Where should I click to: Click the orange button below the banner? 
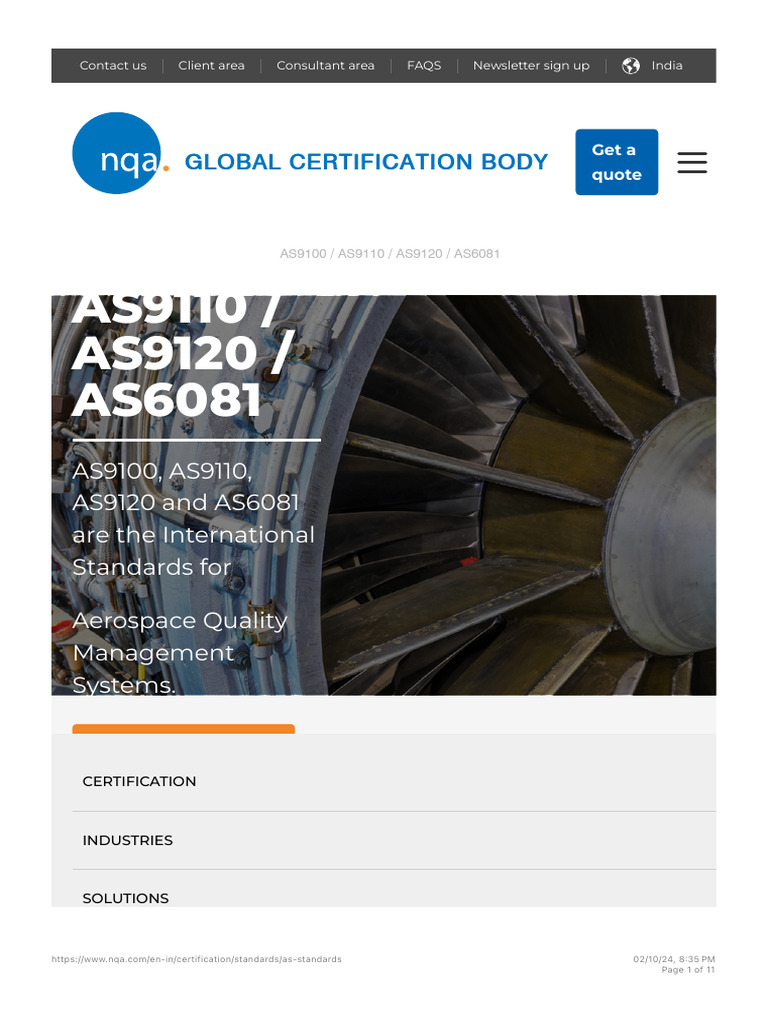184,729
